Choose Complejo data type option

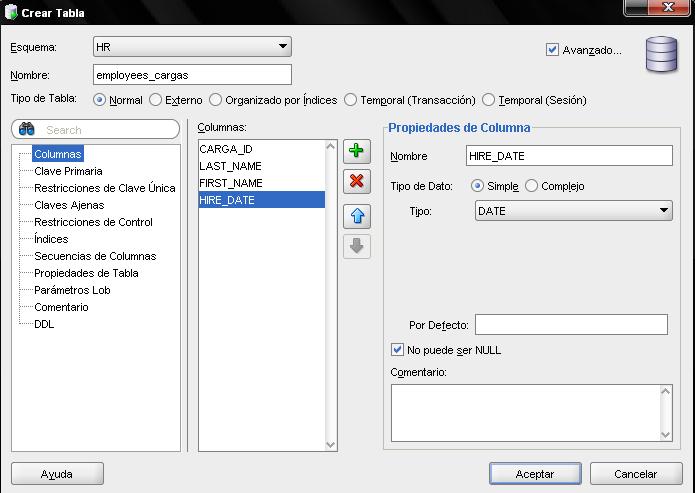tap(531, 186)
